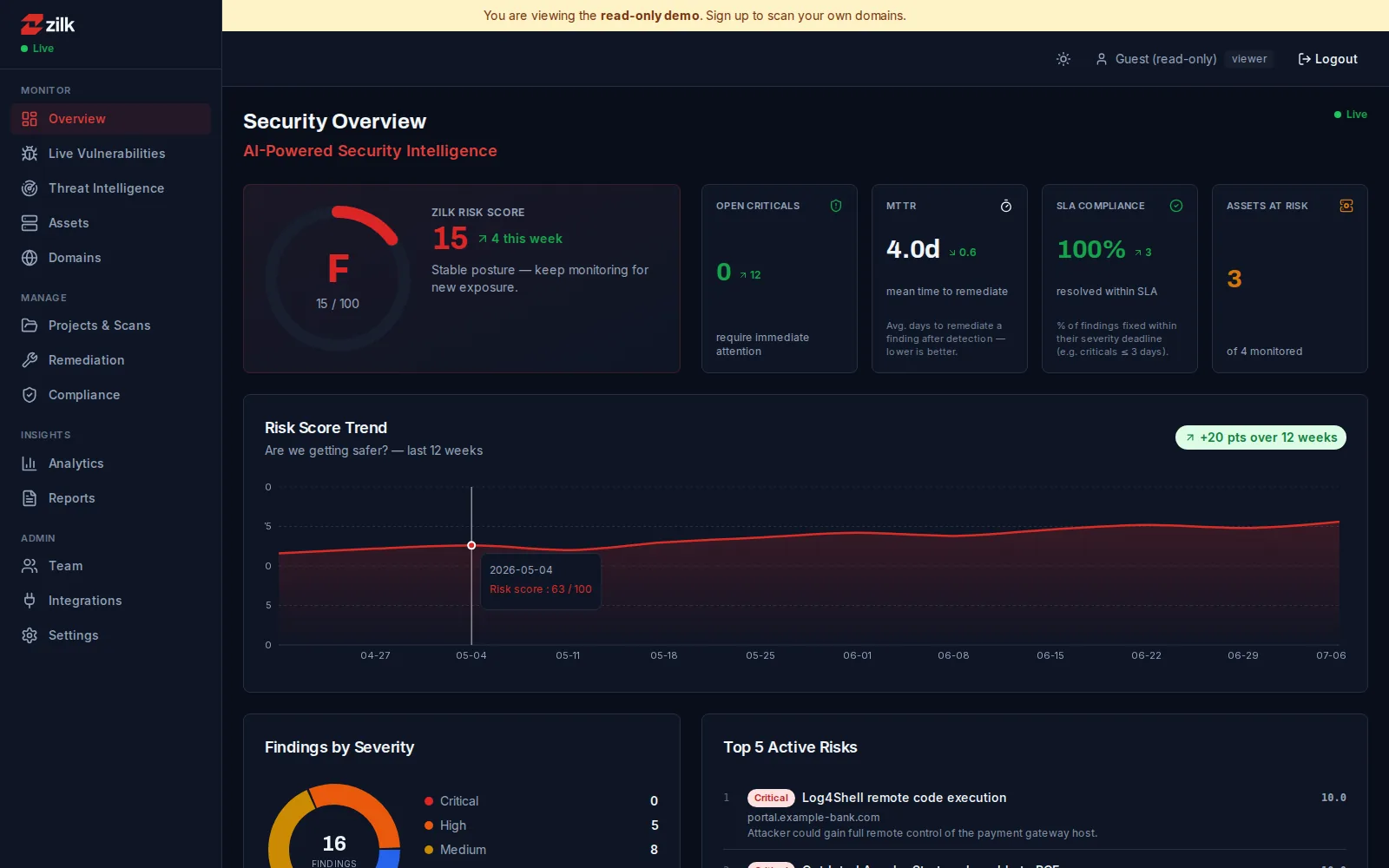This screenshot has height=868, width=1389.
Task: Toggle the light/dark theme sun icon
Action: tap(1063, 59)
